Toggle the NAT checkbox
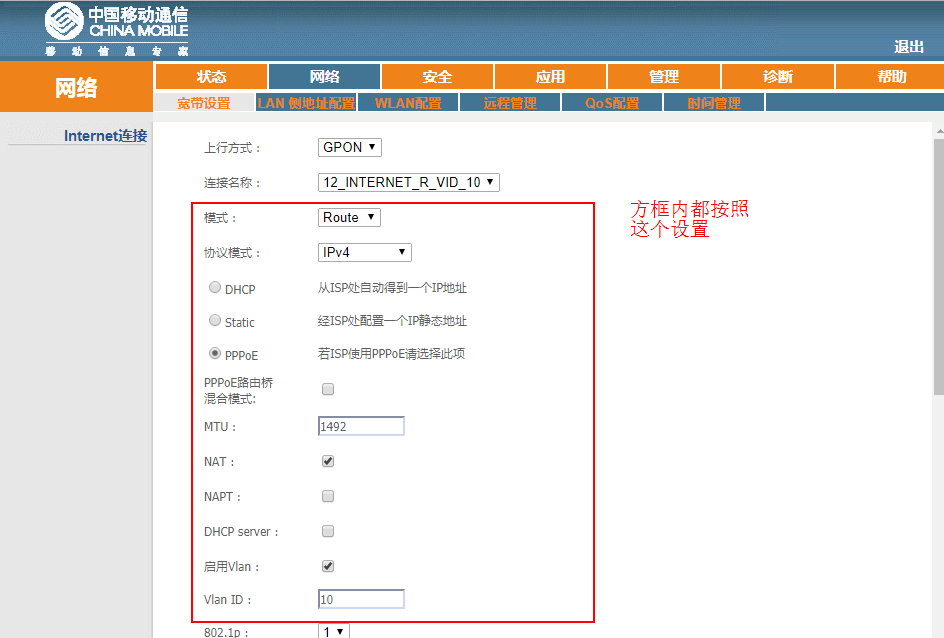Image resolution: width=944 pixels, height=638 pixels. click(x=328, y=461)
